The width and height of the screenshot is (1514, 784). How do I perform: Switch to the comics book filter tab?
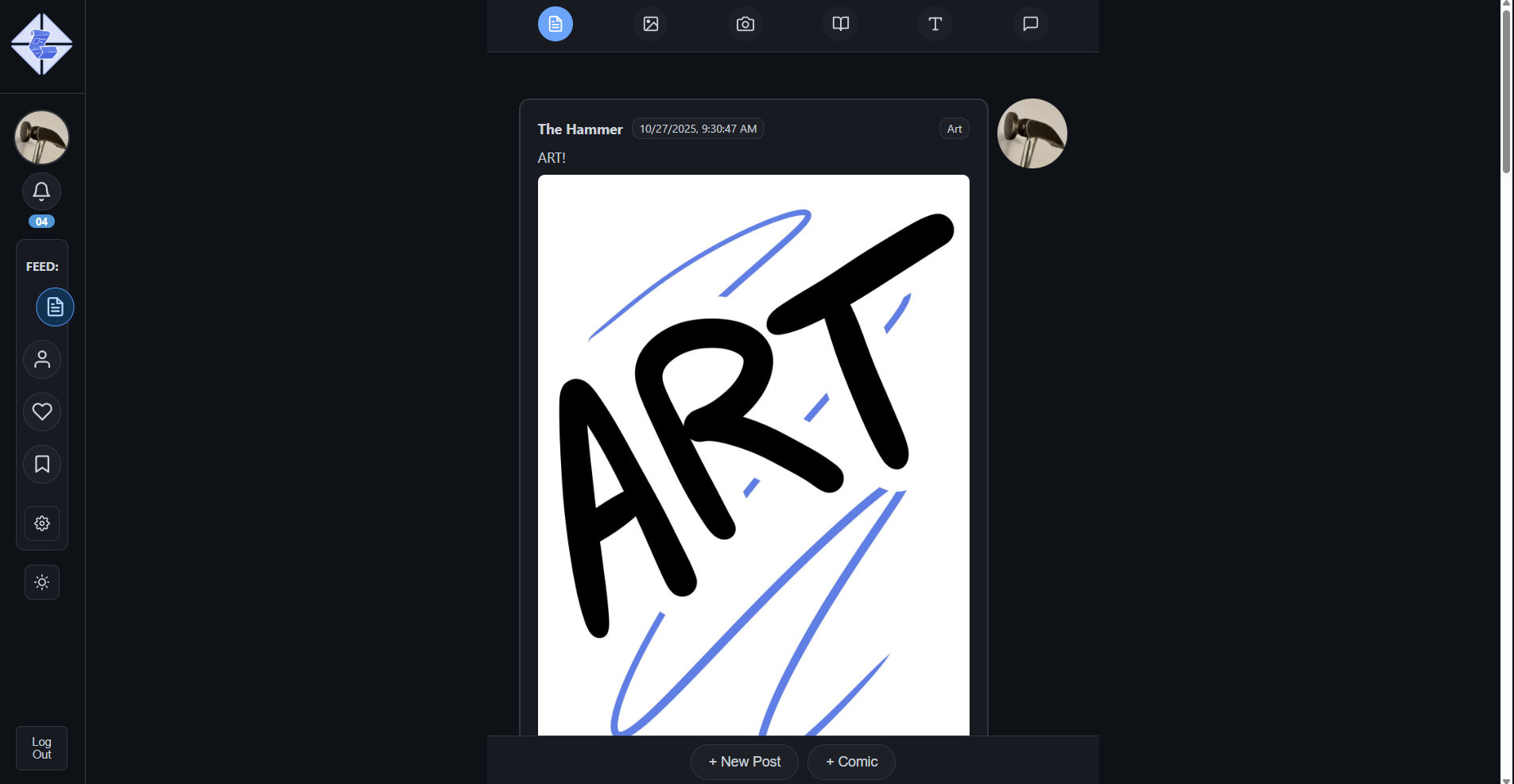click(840, 24)
